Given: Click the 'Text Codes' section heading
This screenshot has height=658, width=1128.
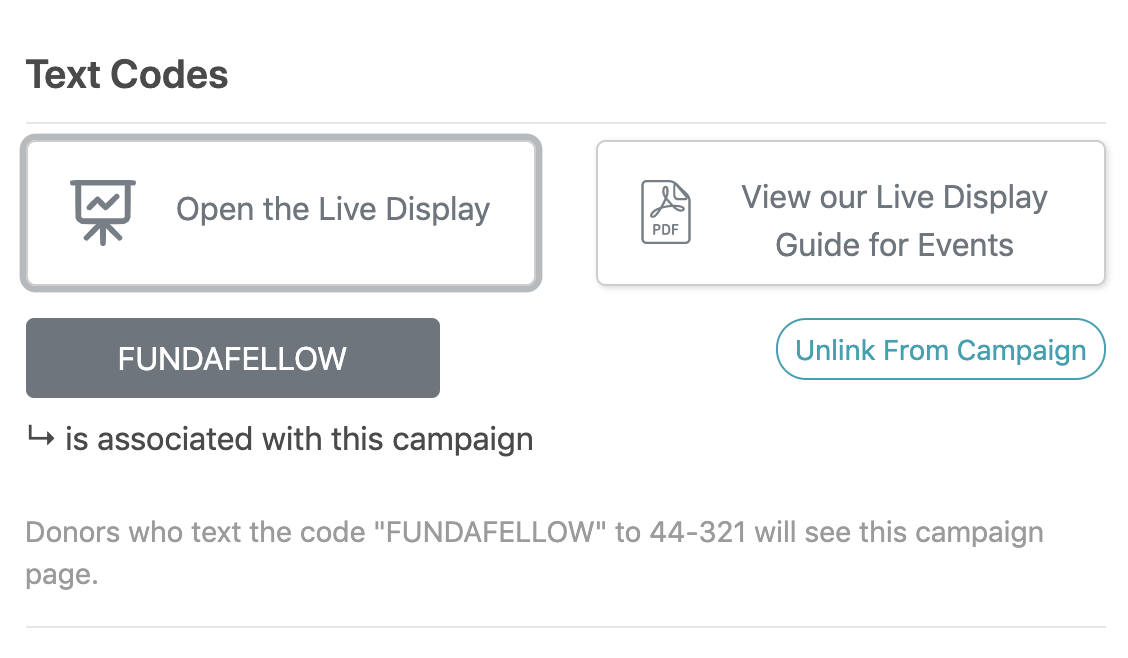Looking at the screenshot, I should coord(127,74).
